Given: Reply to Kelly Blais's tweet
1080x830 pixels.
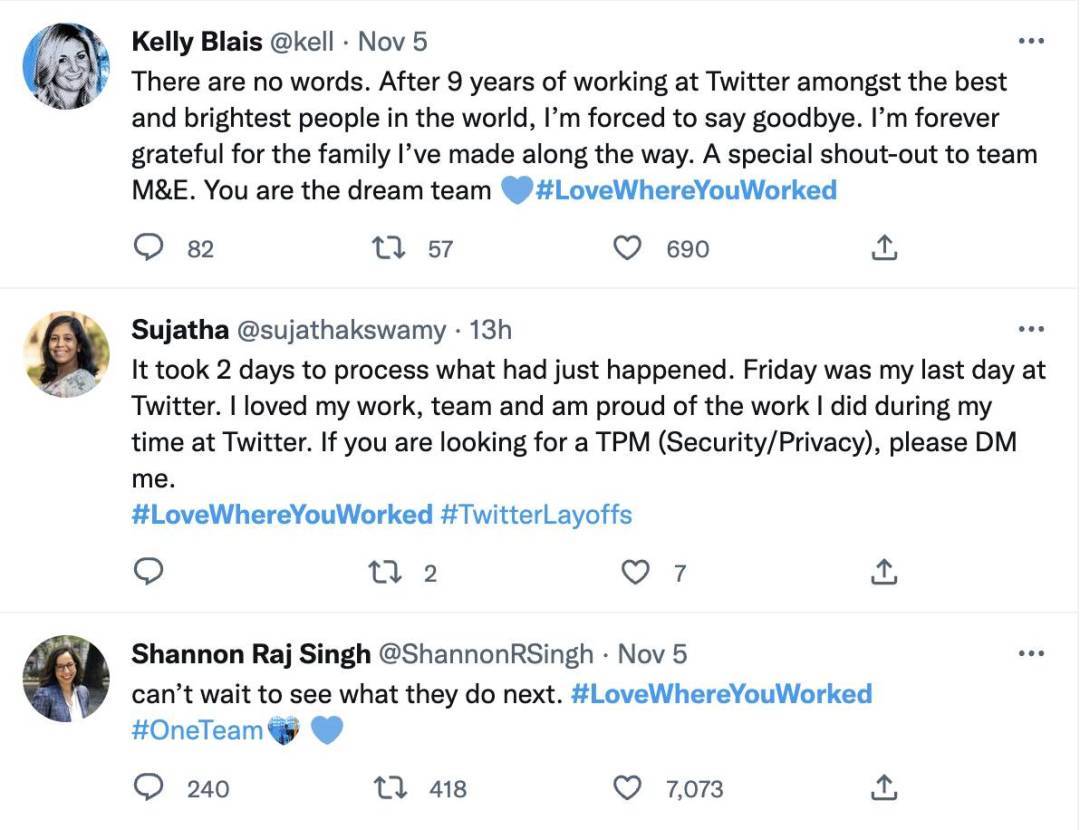Looking at the screenshot, I should (x=148, y=247).
